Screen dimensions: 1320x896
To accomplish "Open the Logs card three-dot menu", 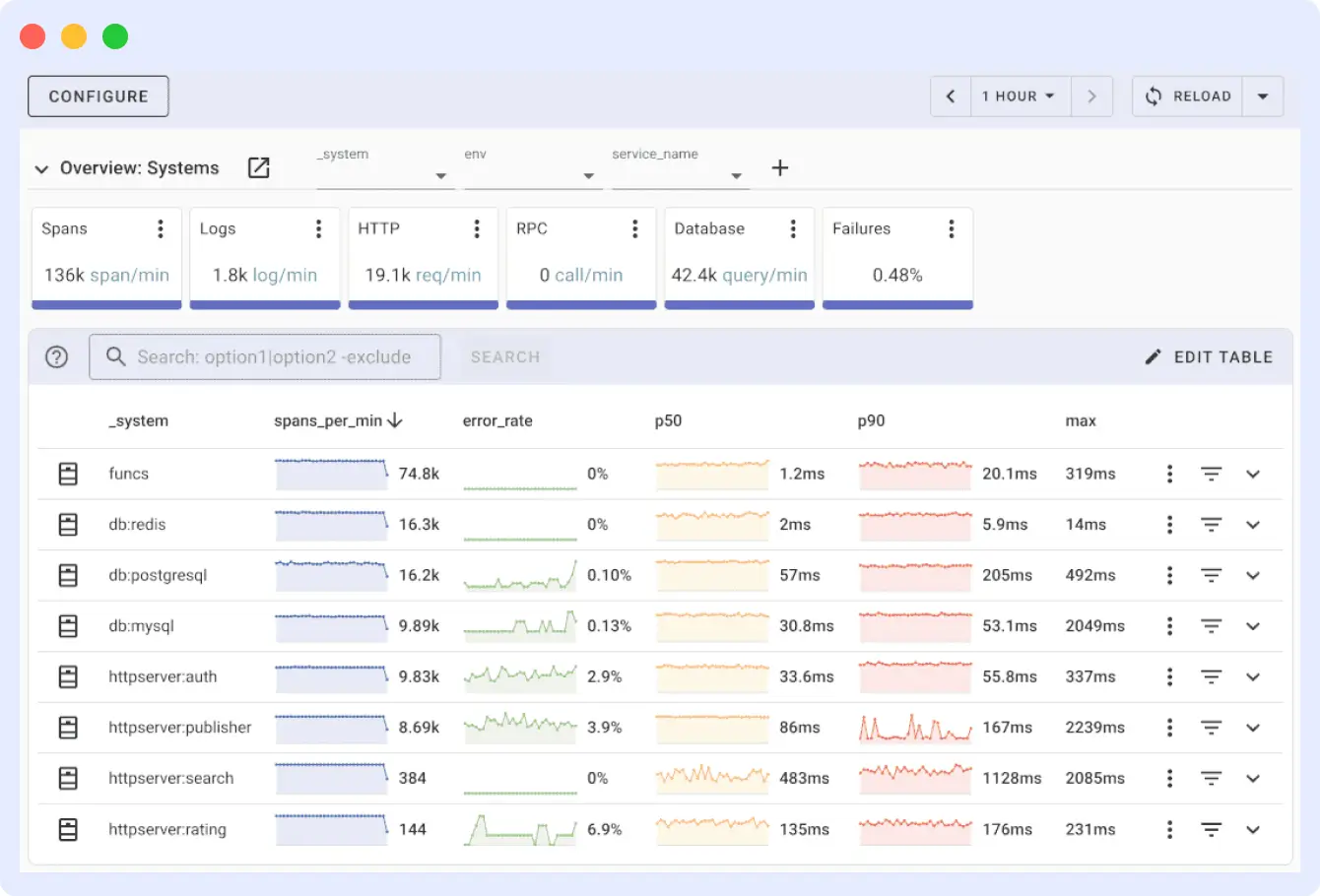I will coord(318,228).
